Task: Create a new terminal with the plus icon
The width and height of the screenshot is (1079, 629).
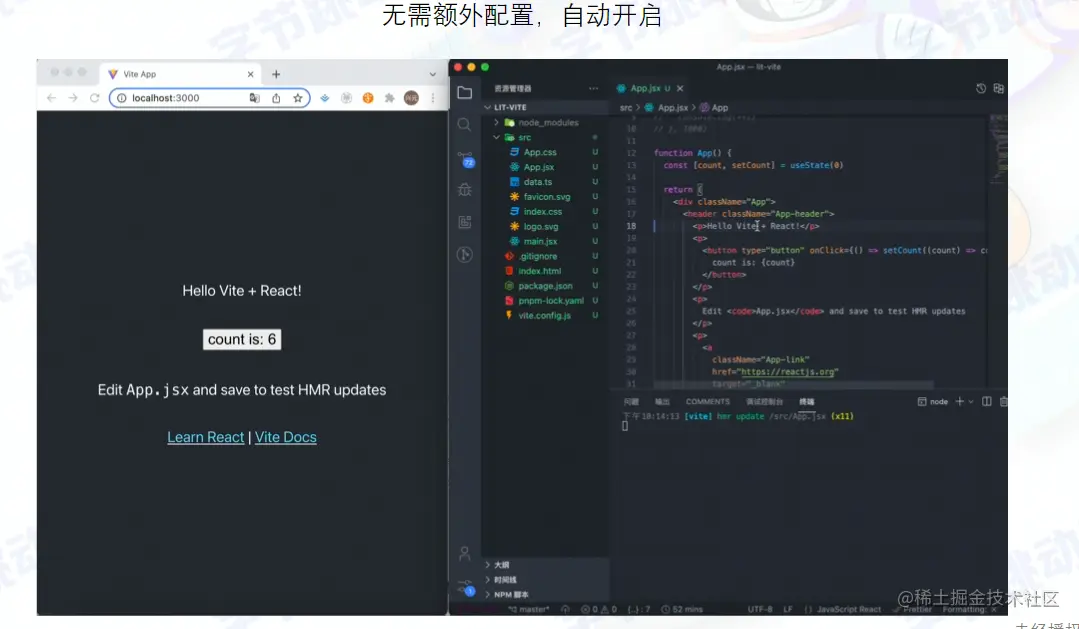Action: (959, 401)
